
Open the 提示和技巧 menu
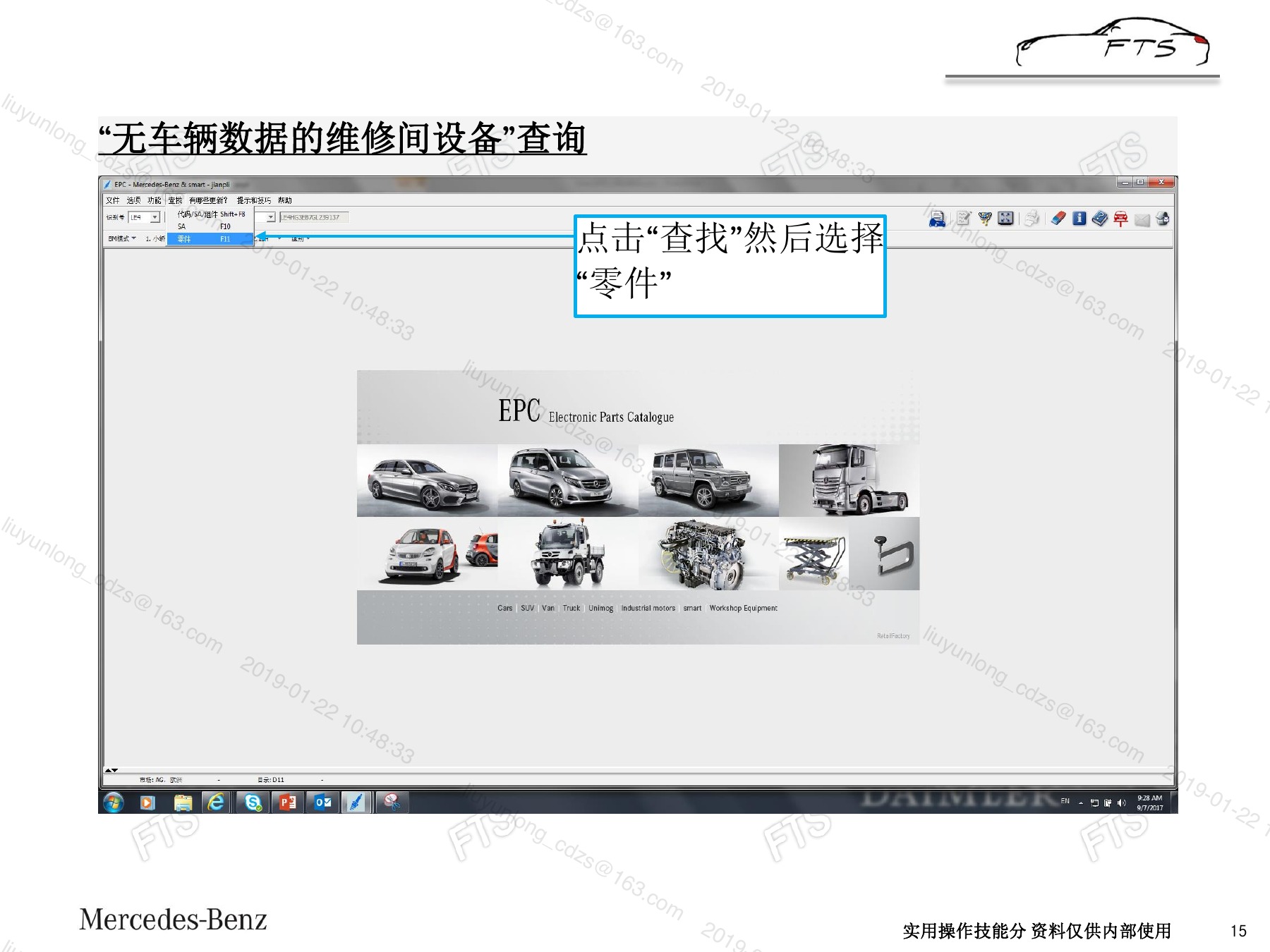pos(254,200)
